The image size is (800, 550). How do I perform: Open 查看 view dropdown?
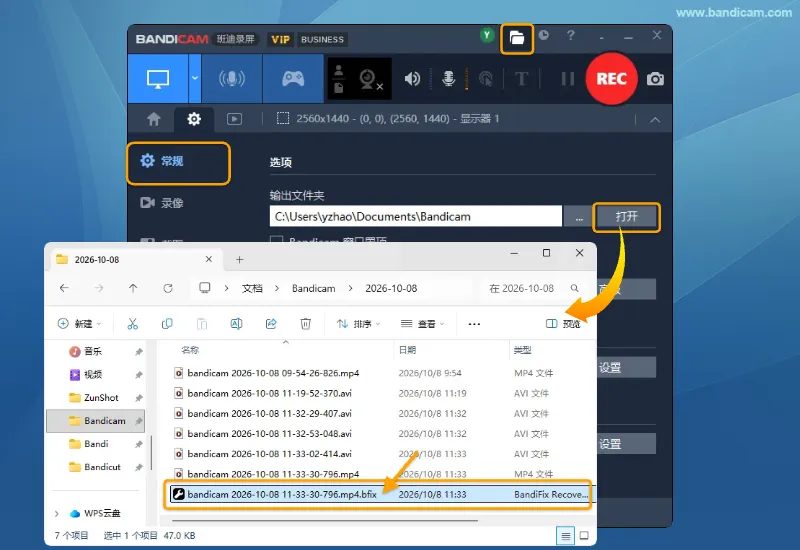click(x=422, y=324)
